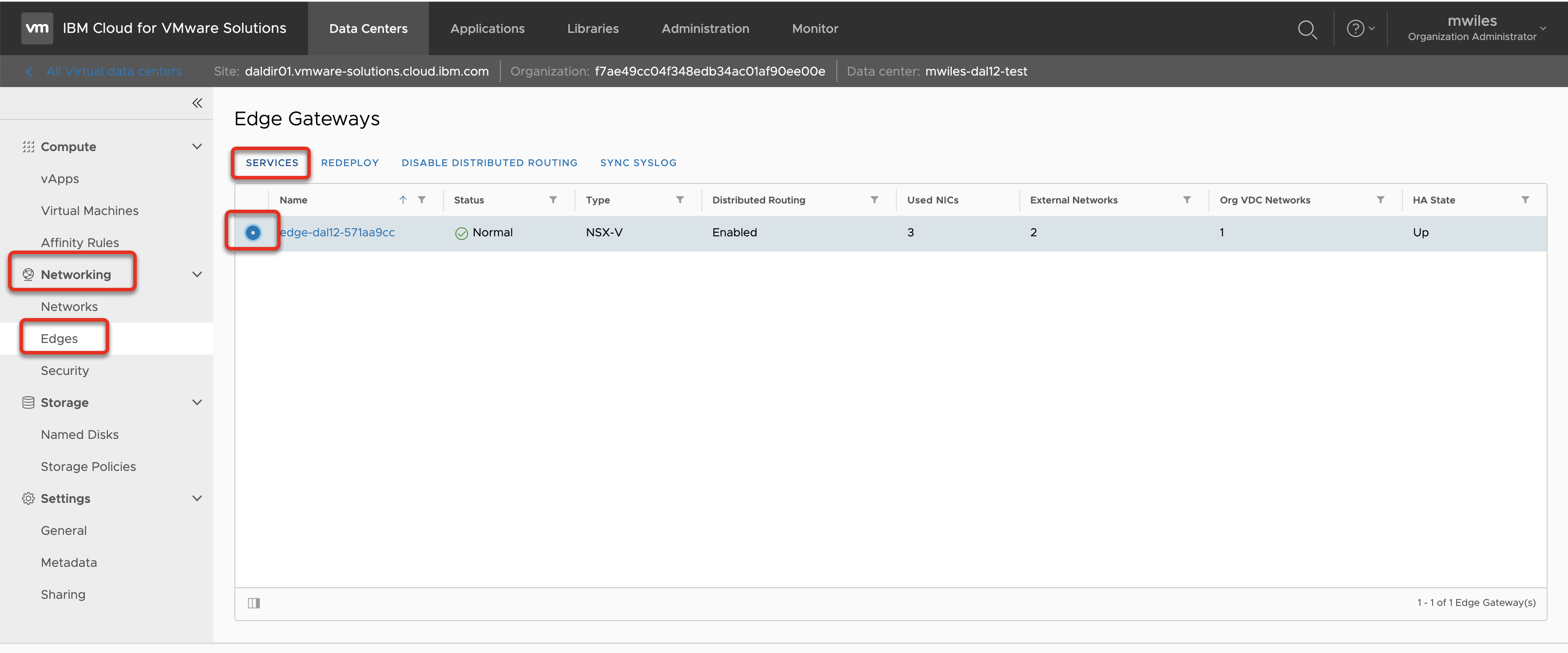Click the Name column sort arrow
The width and height of the screenshot is (1568, 653).
[x=403, y=200]
